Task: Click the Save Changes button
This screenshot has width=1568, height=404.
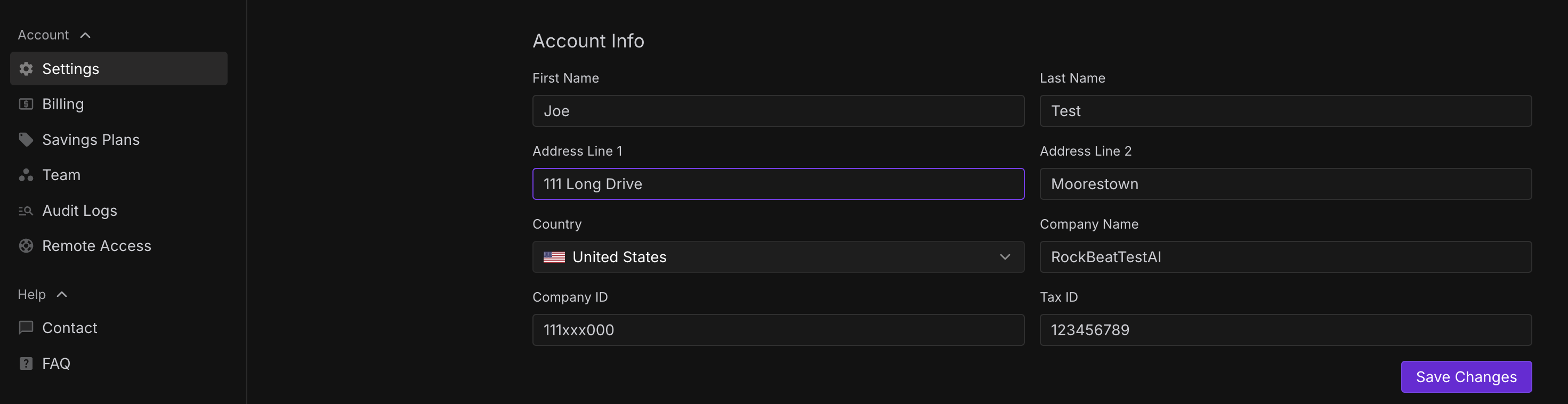Action: (x=1466, y=377)
